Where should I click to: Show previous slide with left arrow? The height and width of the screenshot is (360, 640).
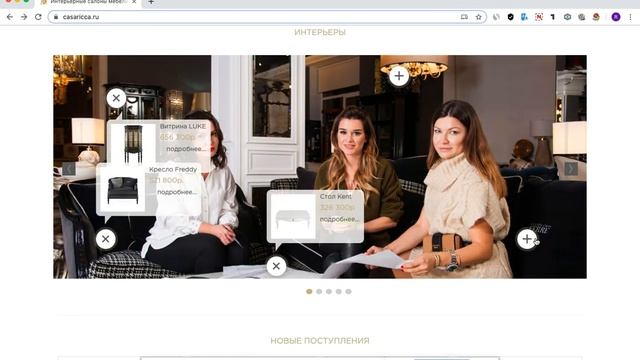[69, 169]
